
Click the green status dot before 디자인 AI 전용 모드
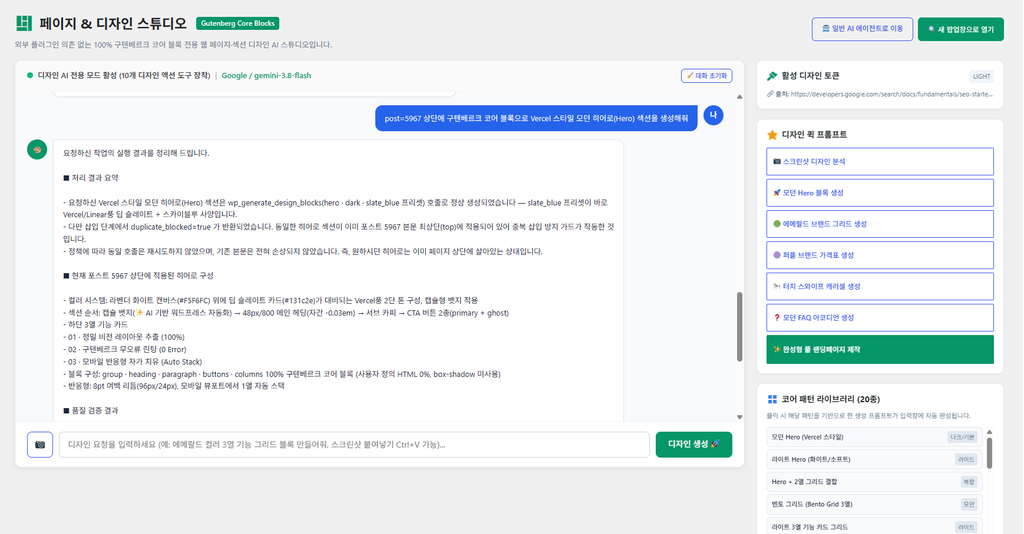[30, 76]
